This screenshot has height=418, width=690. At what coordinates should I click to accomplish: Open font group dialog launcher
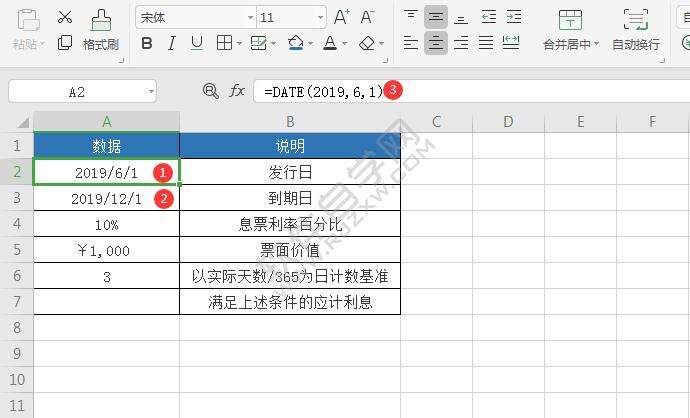(385, 60)
